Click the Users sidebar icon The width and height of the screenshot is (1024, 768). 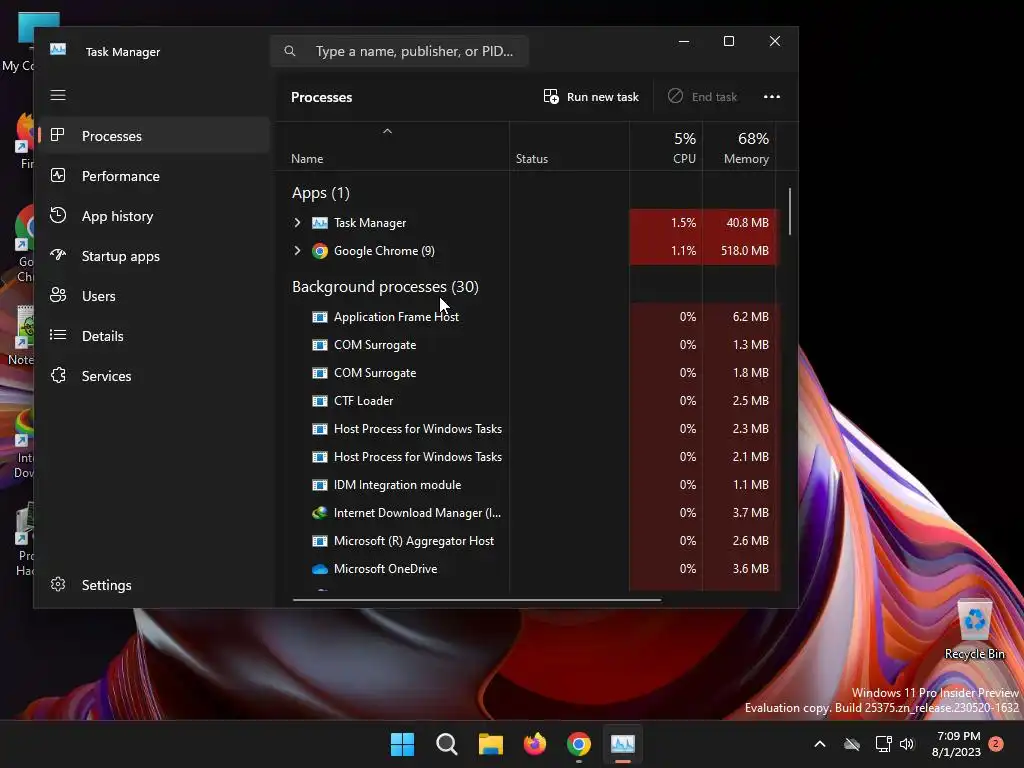pyautogui.click(x=58, y=295)
